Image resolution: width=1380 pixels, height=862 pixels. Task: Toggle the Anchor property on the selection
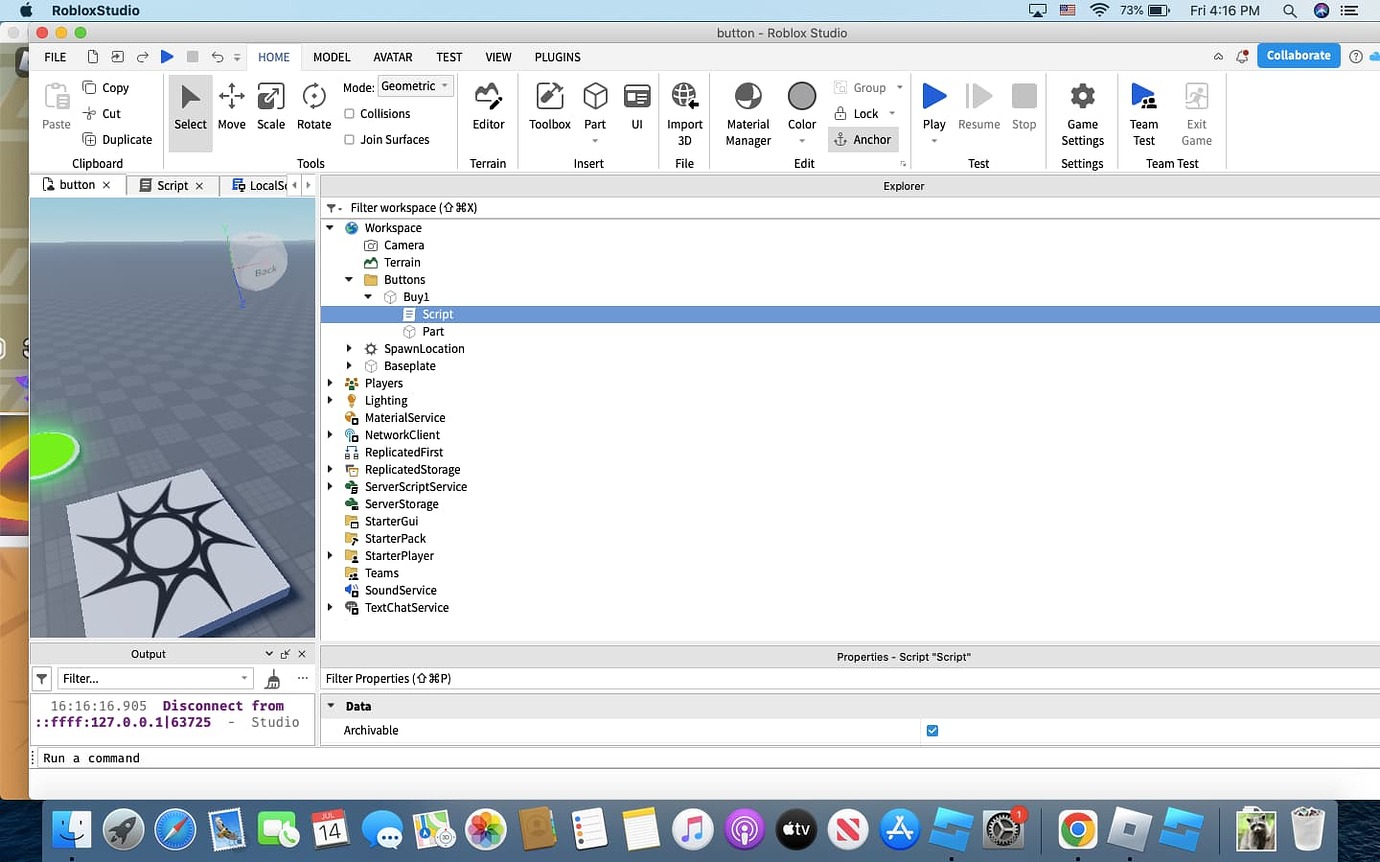click(x=863, y=139)
